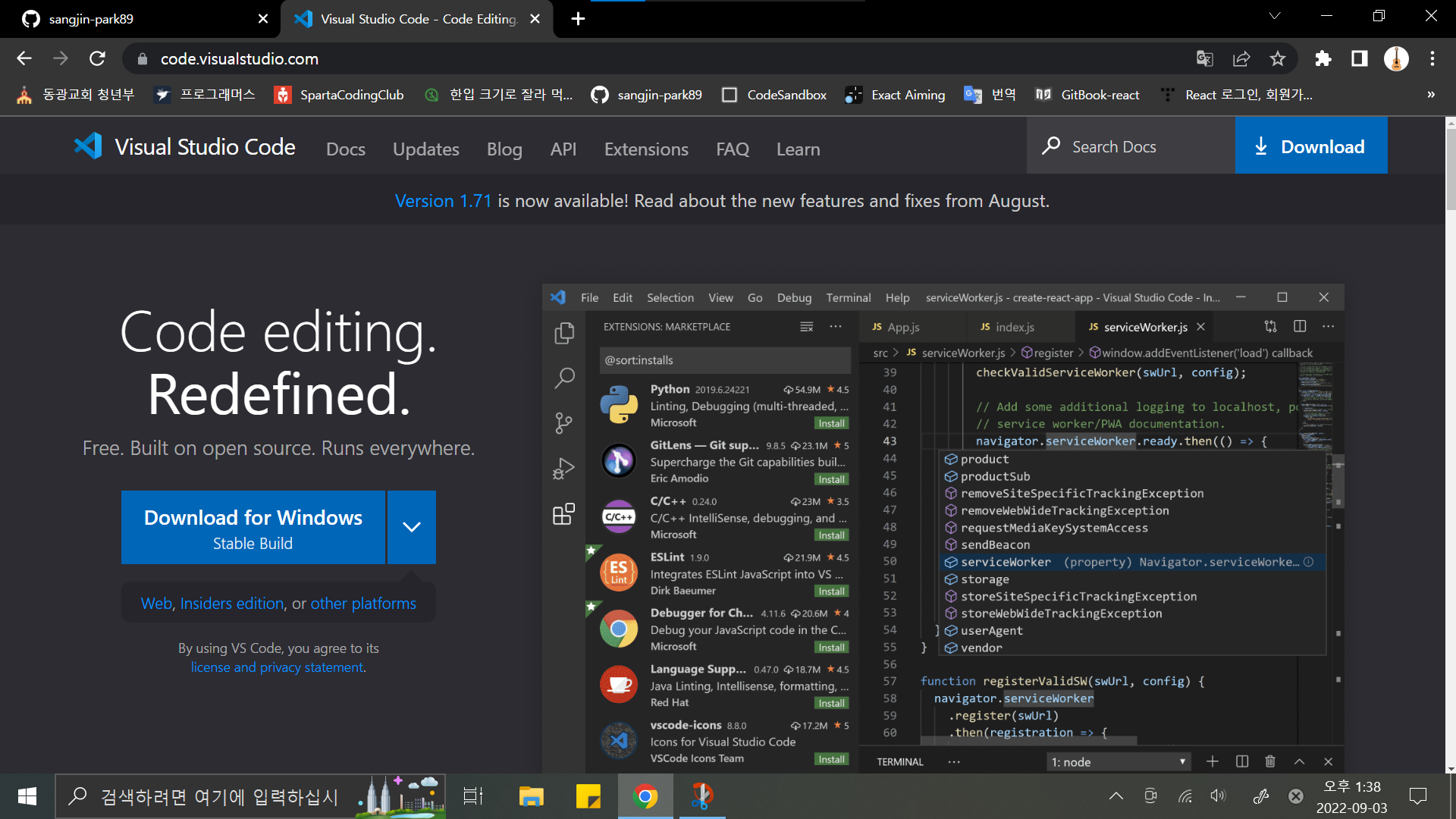Expand download options dropdown arrow
Viewport: 1456px width, 819px height.
[412, 527]
